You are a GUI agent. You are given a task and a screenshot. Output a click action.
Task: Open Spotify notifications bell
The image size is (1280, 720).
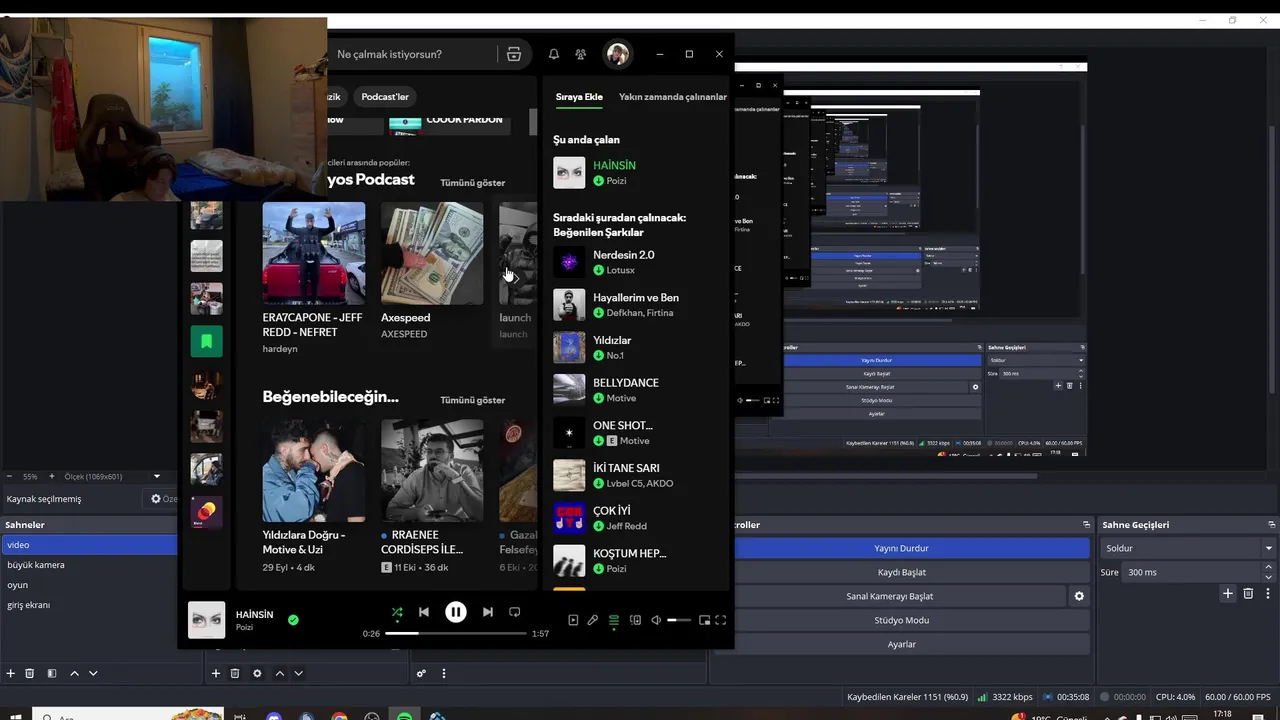click(x=553, y=54)
